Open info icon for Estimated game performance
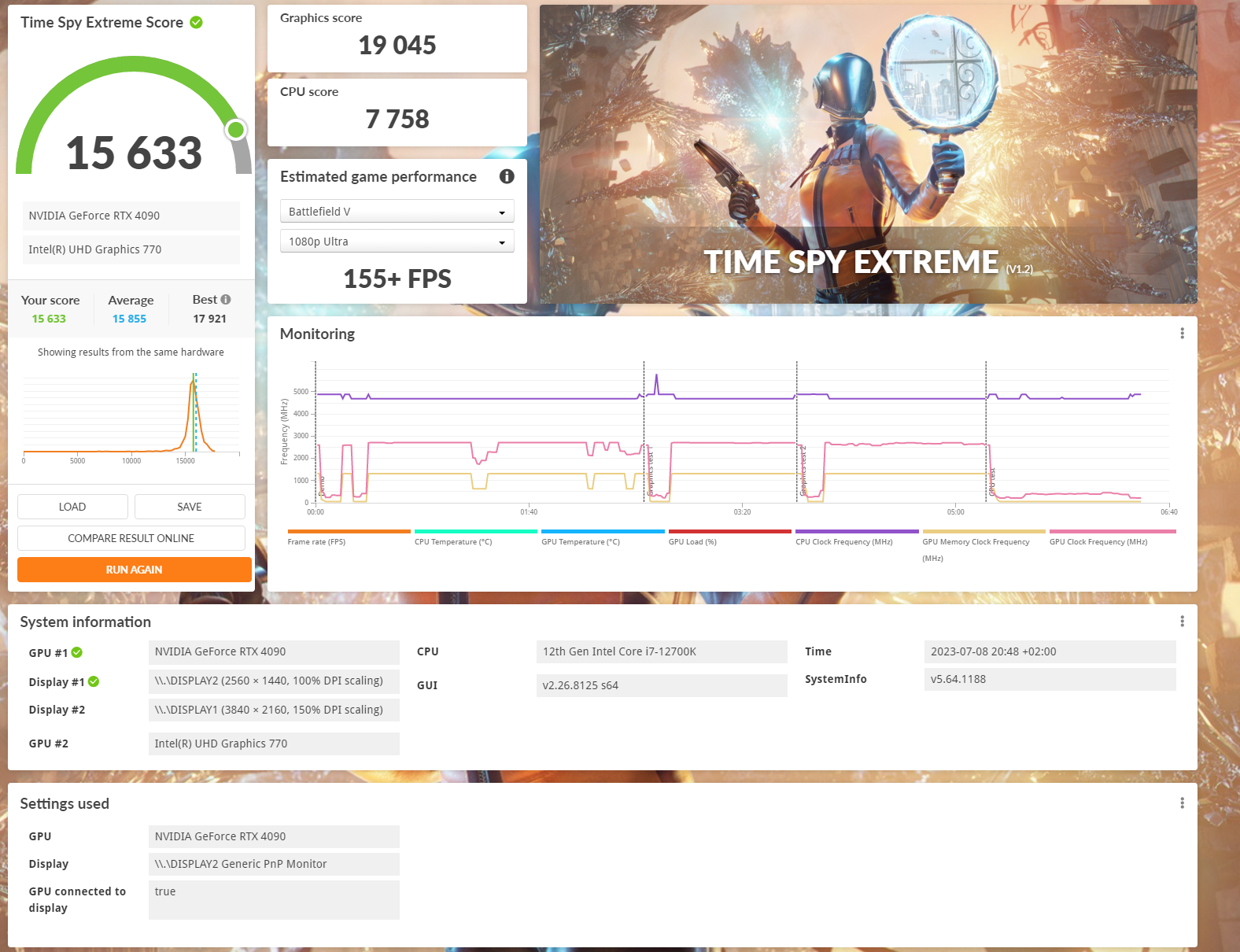 507,176
